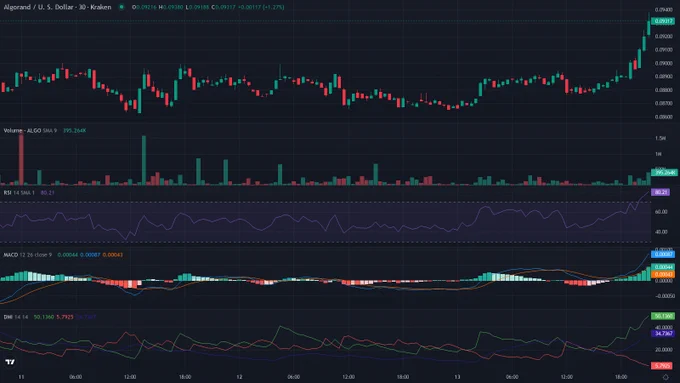Click the orange MACD axis tag 0.00043
This screenshot has height=383, width=680.
[x=663, y=274]
